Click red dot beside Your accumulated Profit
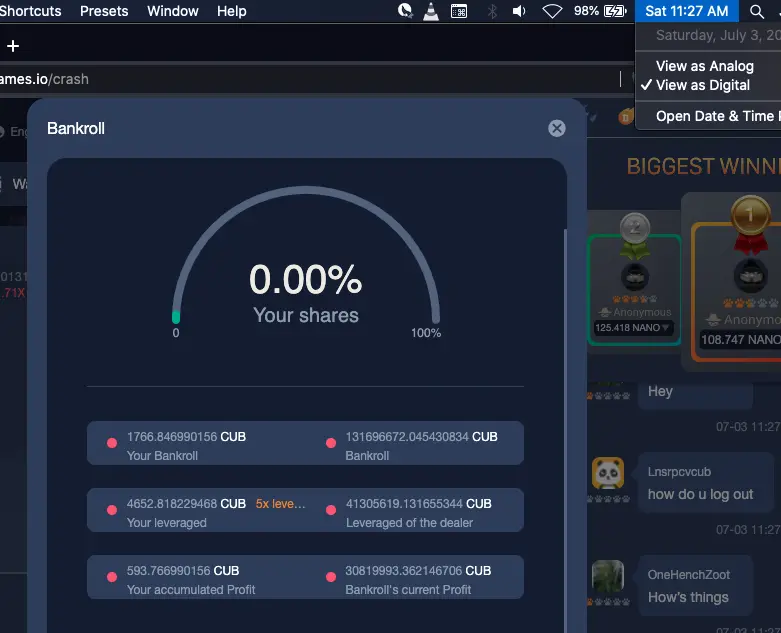The height and width of the screenshot is (633, 781). pos(112,577)
